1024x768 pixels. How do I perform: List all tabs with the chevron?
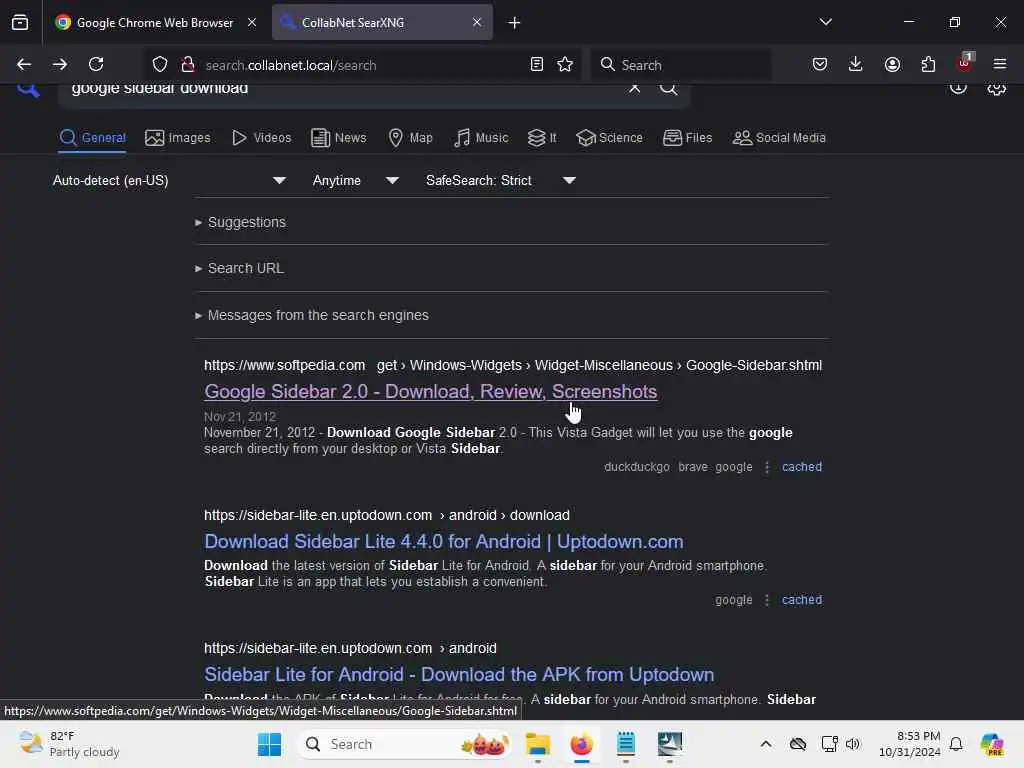pyautogui.click(x=825, y=22)
